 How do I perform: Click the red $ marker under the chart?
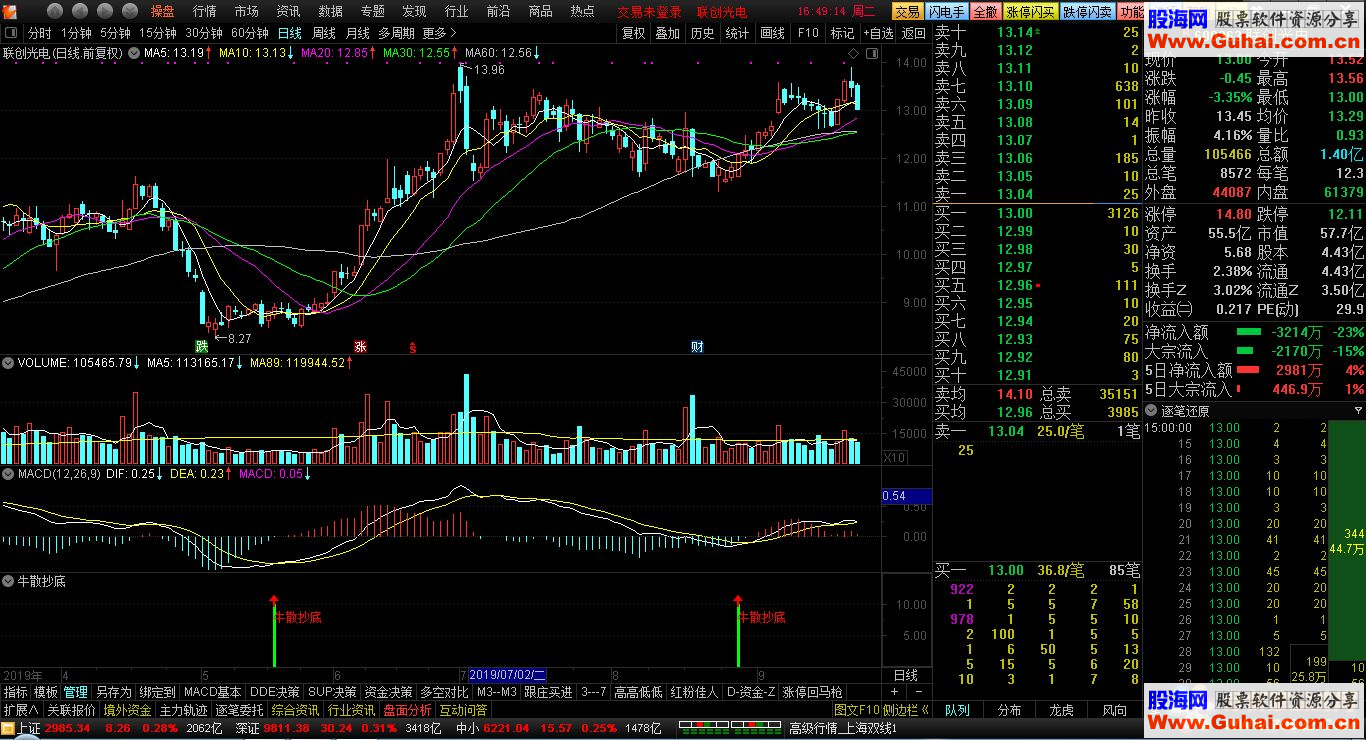411,347
